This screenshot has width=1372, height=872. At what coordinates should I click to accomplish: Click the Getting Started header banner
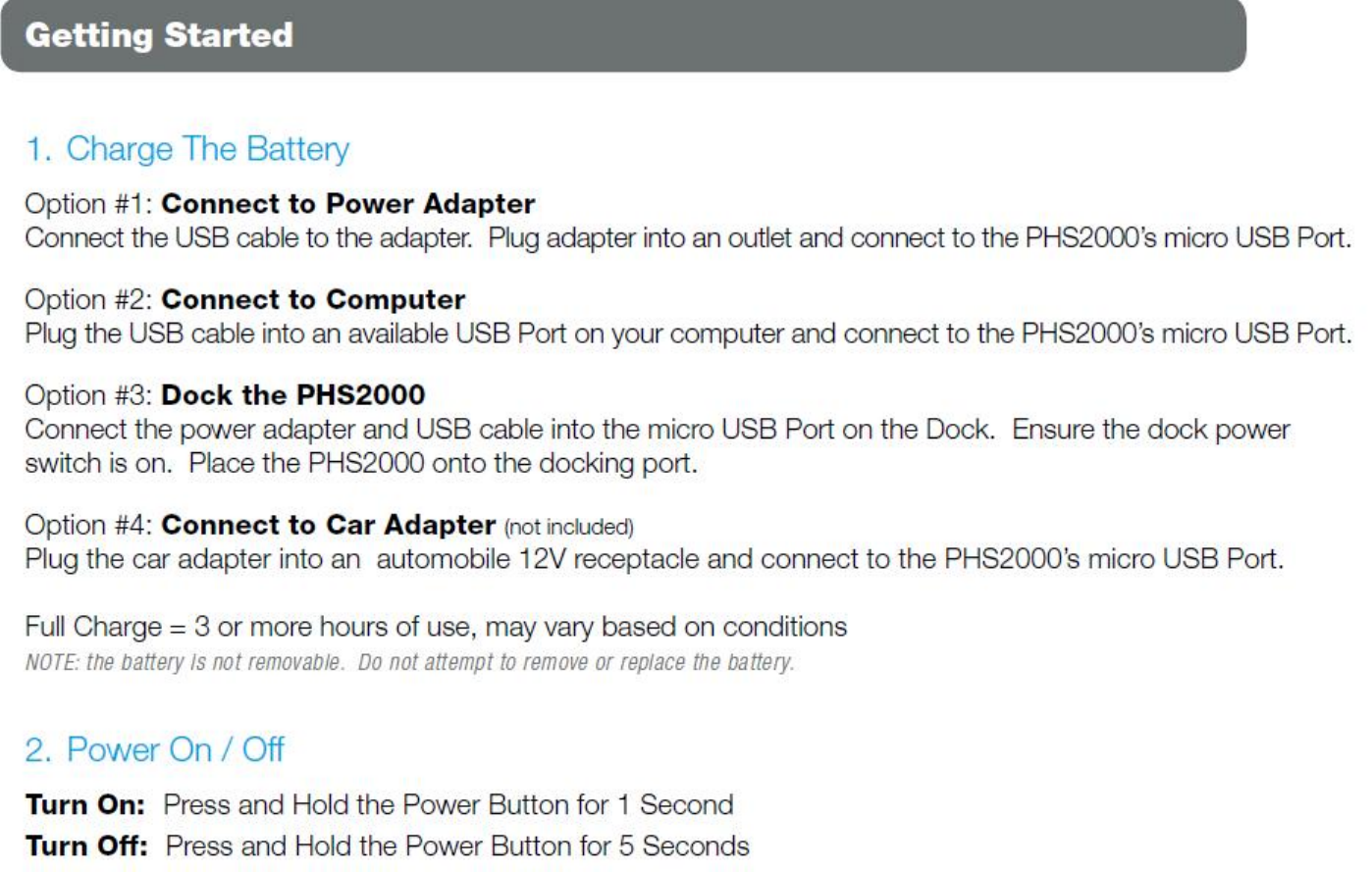point(623,35)
